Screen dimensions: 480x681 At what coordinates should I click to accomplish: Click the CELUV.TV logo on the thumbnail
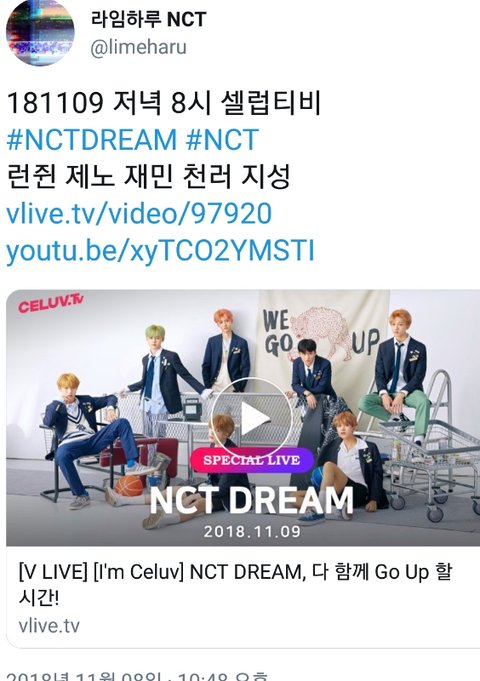[x=50, y=303]
